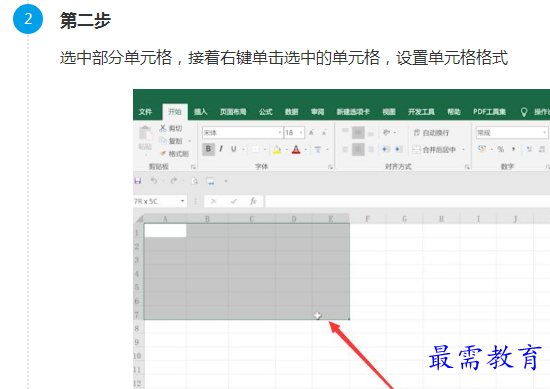
Task: Click the increase indent icon
Action: point(398,149)
